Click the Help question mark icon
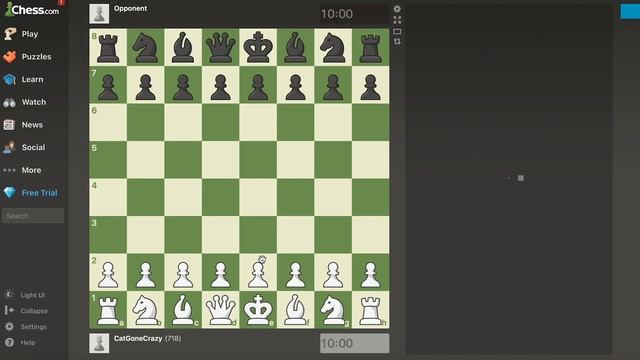640x360 pixels. pyautogui.click(x=9, y=342)
